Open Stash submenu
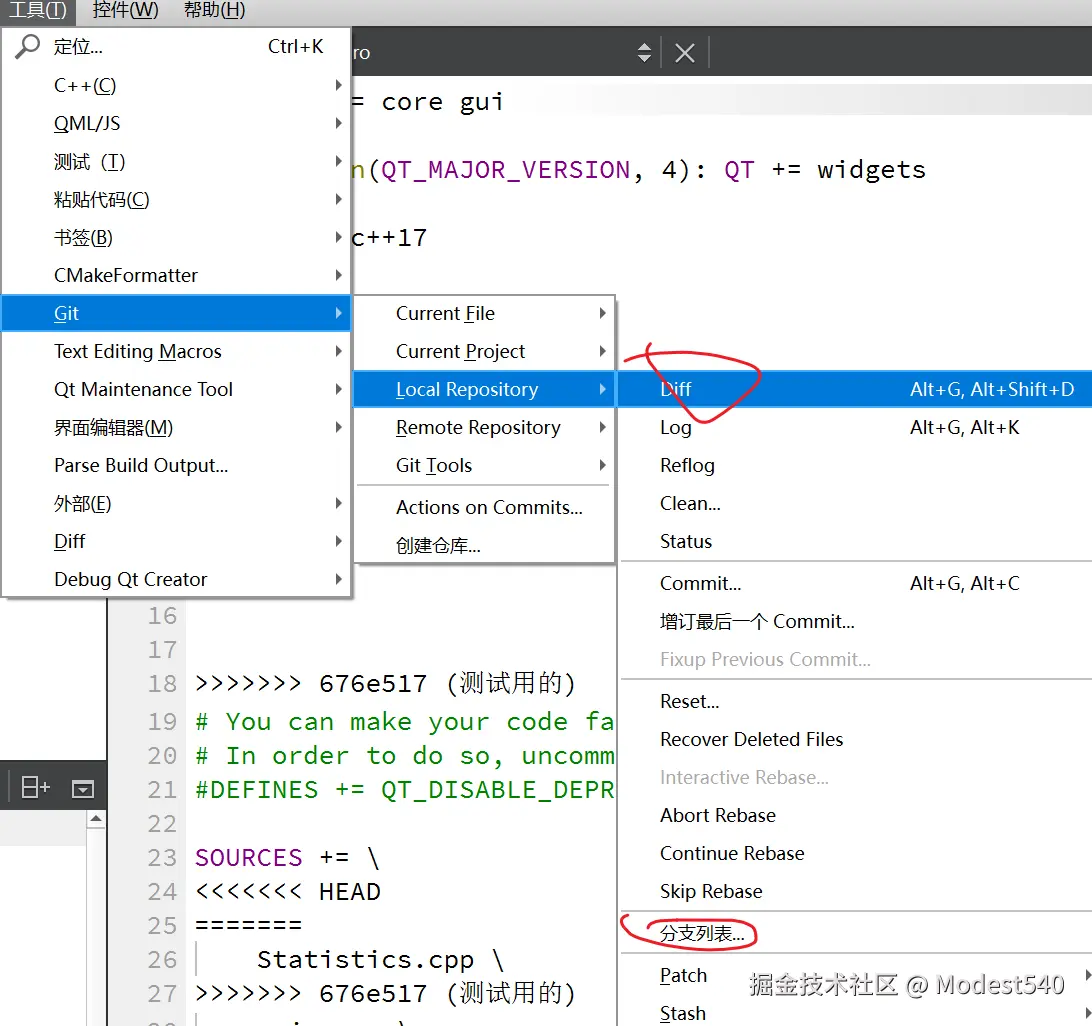The image size is (1092, 1026). pyautogui.click(x=855, y=1013)
